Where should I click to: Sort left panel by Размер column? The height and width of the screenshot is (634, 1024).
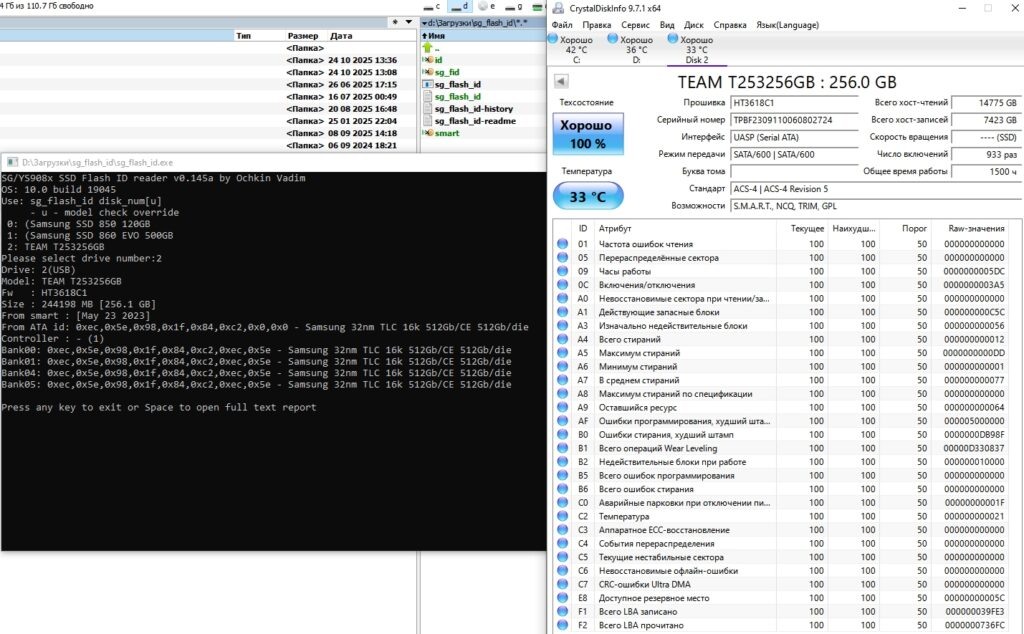[302, 35]
